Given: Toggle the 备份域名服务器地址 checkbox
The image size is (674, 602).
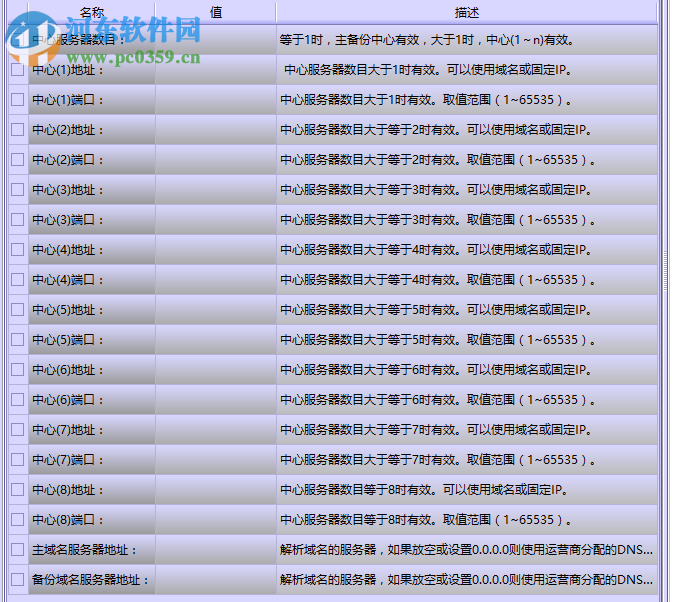Looking at the screenshot, I should (18, 580).
